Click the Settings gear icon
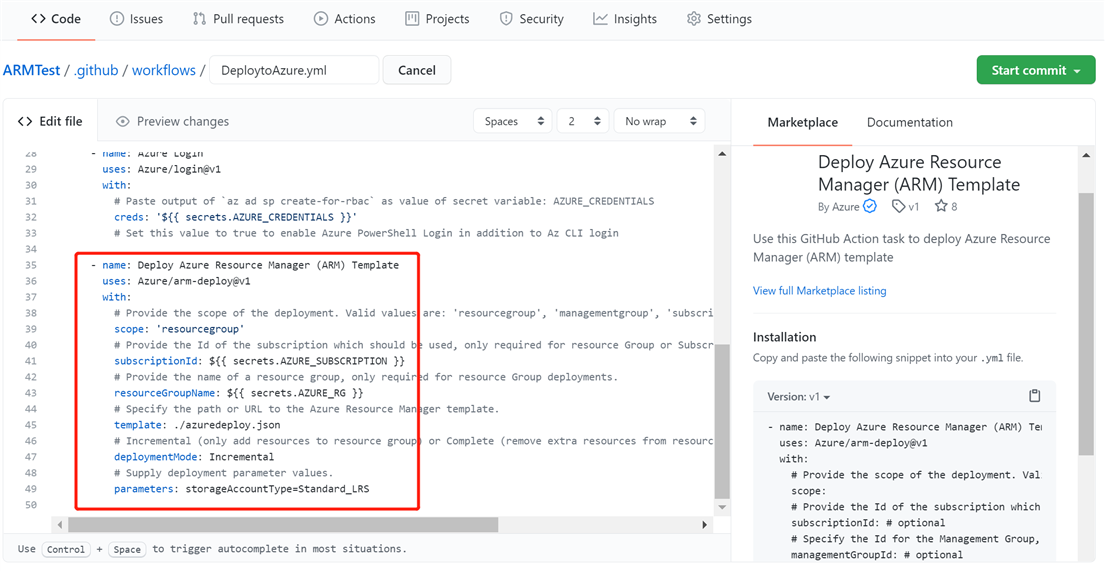The height and width of the screenshot is (571, 1105). pyautogui.click(x=693, y=19)
